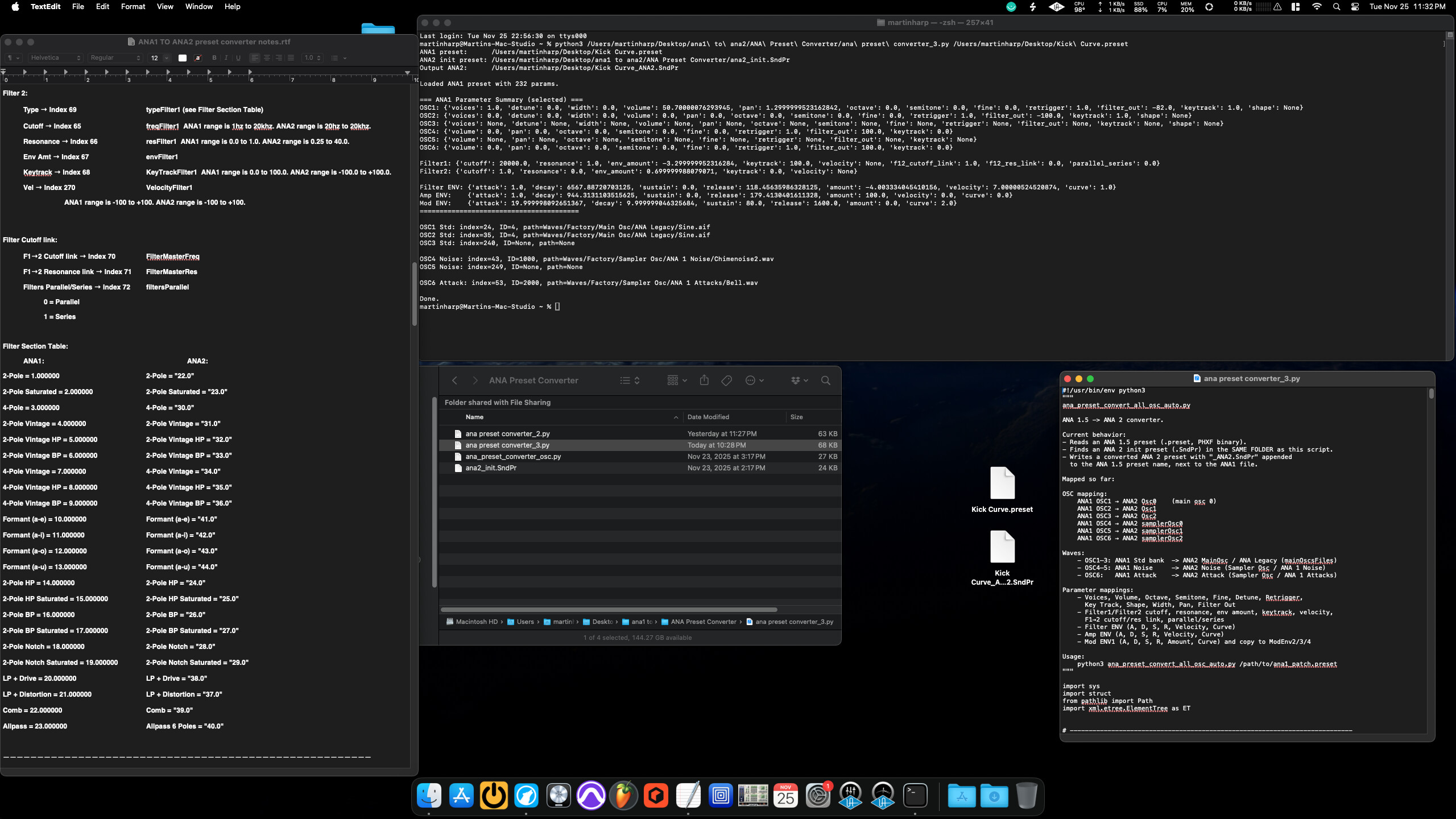Open the Wi-Fi status menu icon
1456x819 pixels.
click(1317, 7)
